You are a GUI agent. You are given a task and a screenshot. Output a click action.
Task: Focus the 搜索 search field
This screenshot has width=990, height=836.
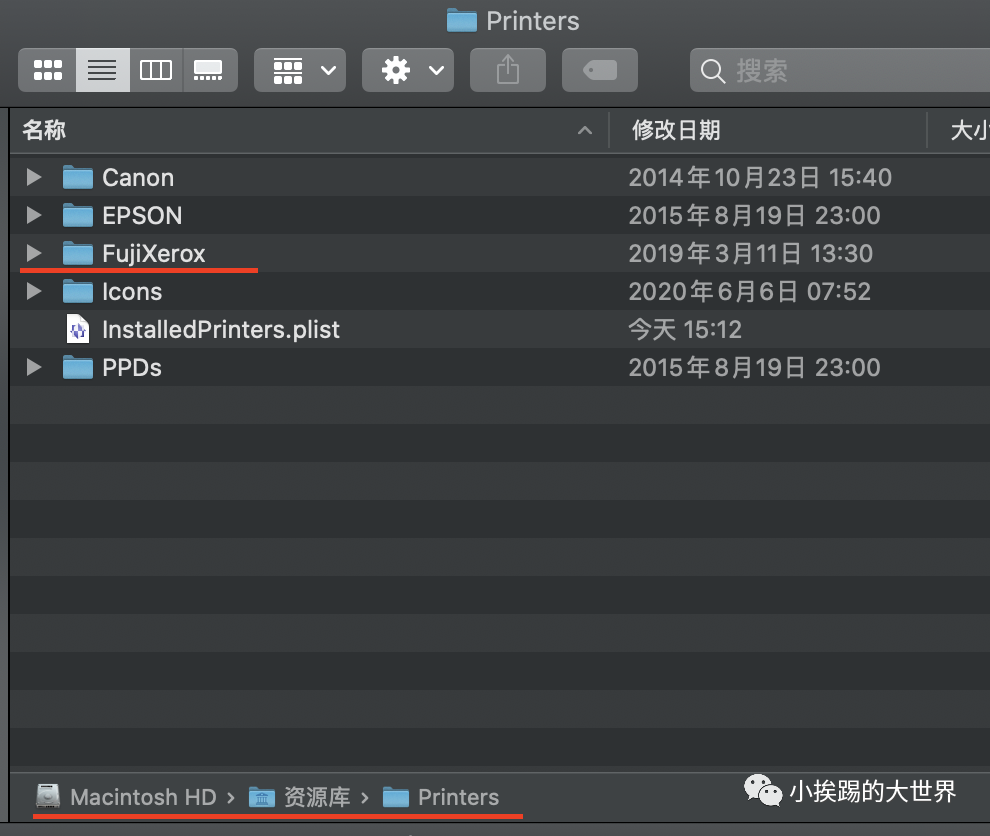click(840, 70)
